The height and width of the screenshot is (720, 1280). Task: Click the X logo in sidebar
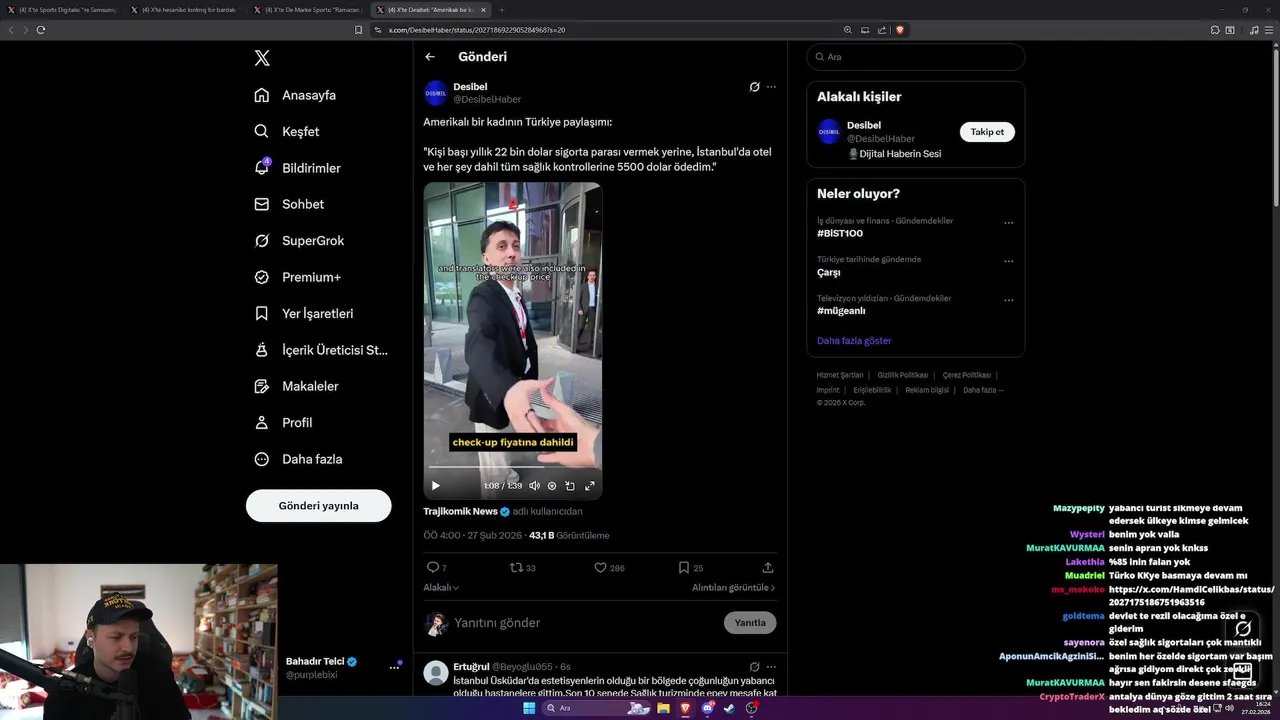(262, 58)
